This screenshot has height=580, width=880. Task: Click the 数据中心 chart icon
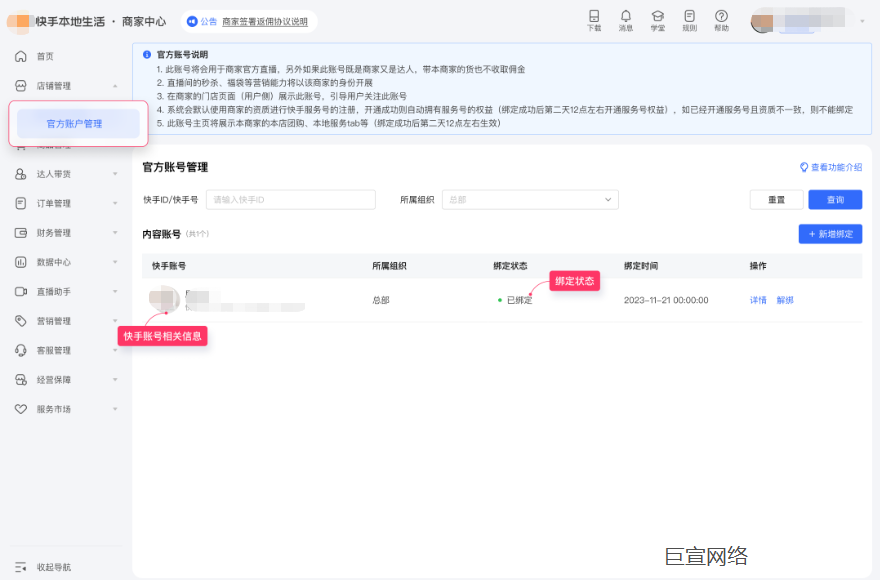[21, 262]
